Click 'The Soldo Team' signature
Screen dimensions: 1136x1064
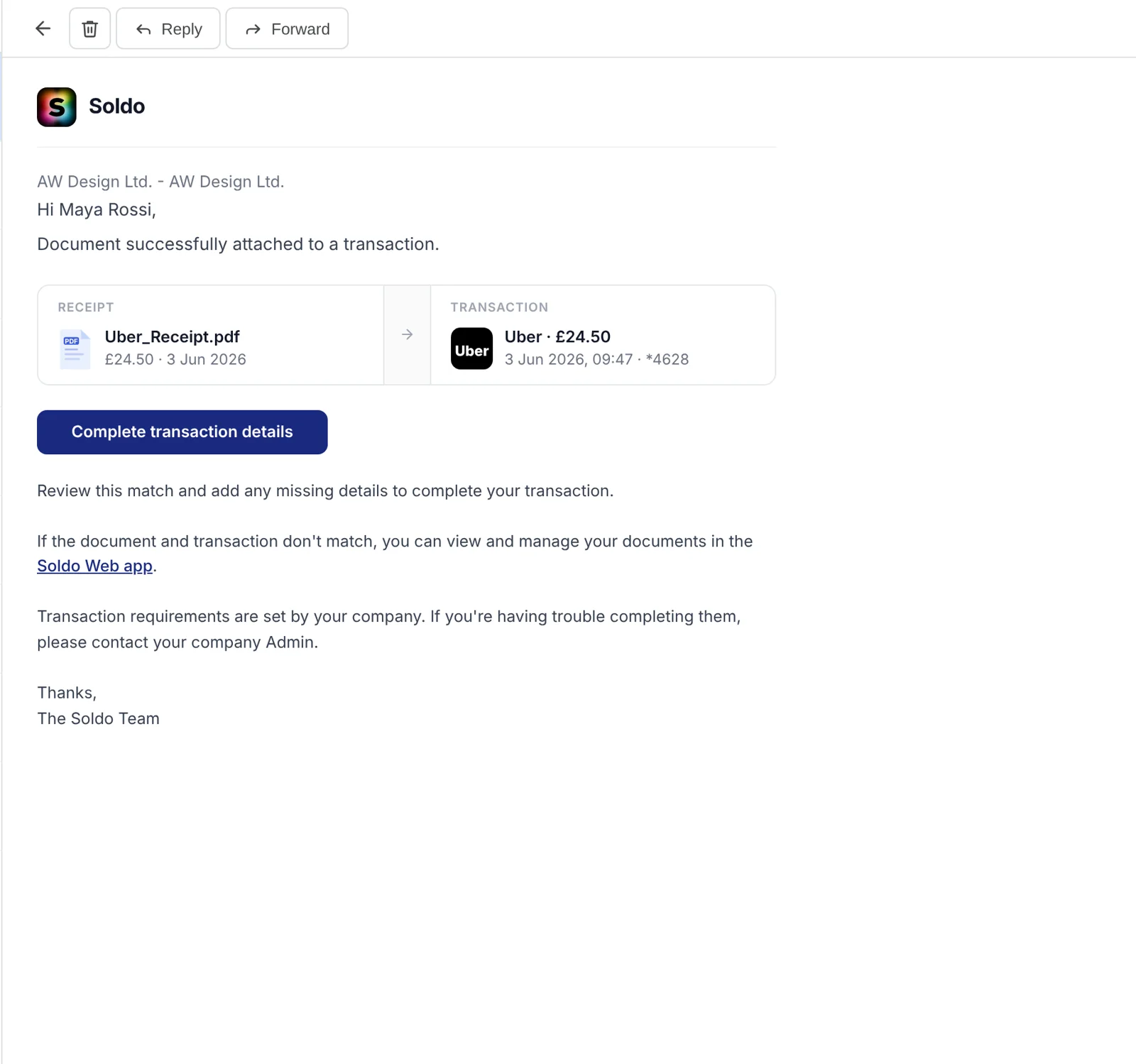[x=98, y=718]
